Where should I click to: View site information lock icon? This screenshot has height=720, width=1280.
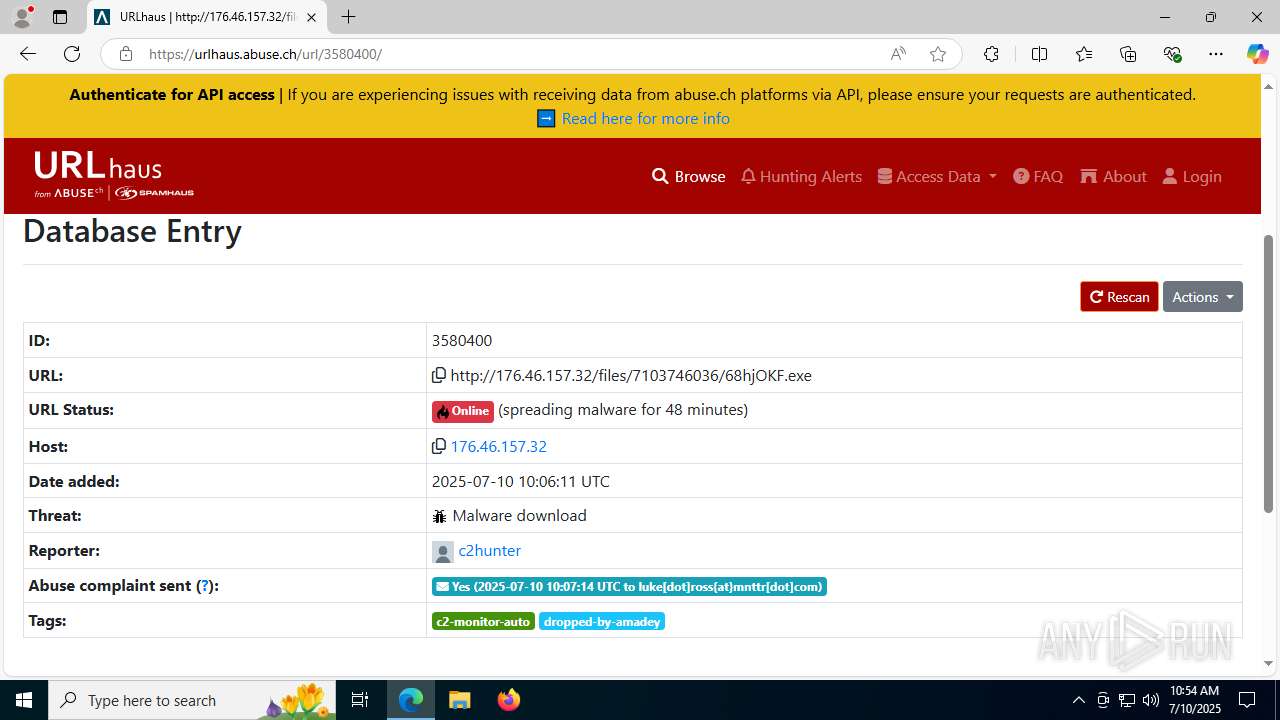point(125,54)
